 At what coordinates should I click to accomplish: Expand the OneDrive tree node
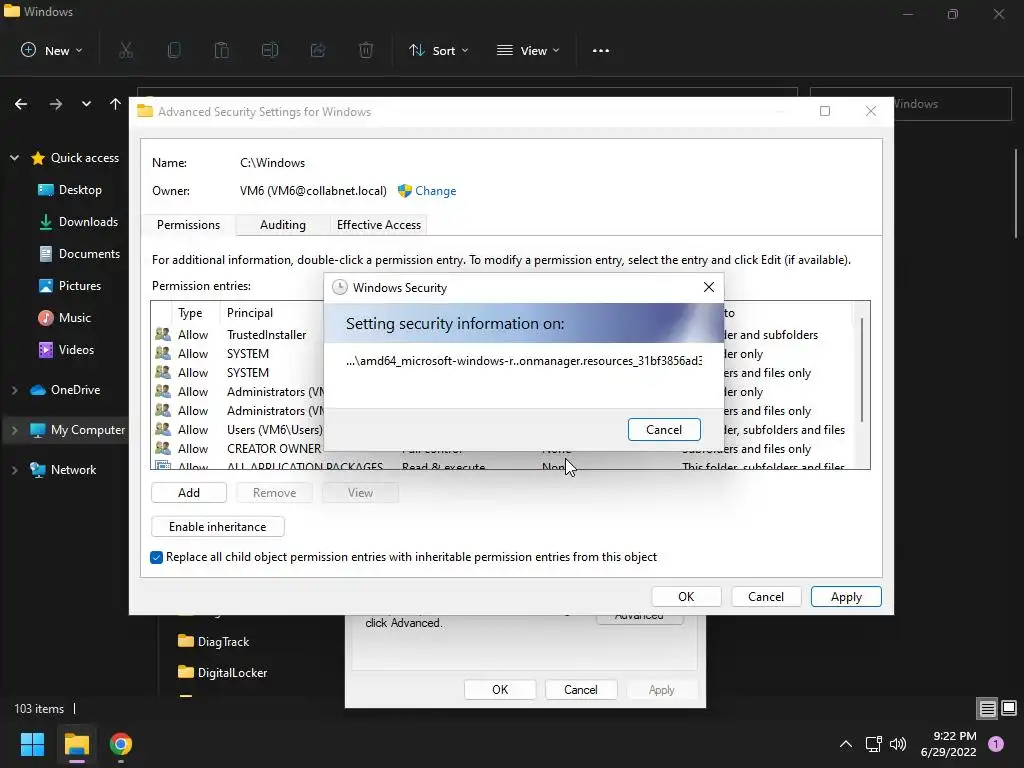click(x=14, y=390)
